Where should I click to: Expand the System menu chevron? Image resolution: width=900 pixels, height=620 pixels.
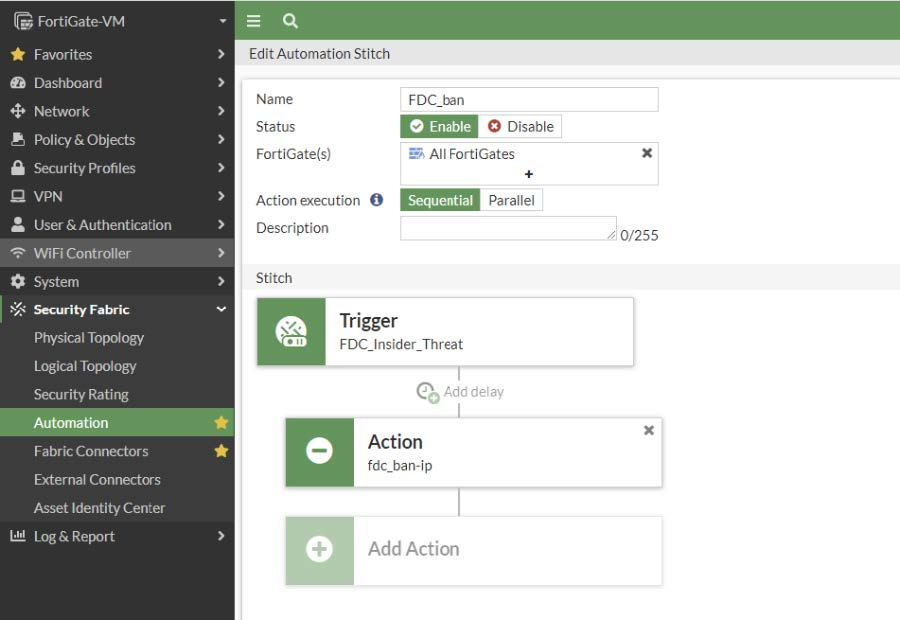coord(221,281)
